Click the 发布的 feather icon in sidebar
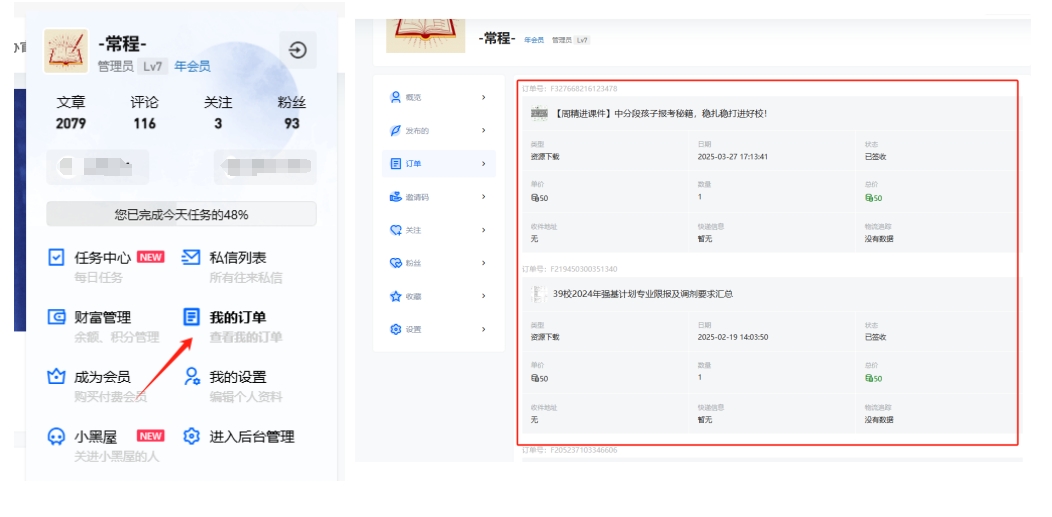 click(x=396, y=131)
